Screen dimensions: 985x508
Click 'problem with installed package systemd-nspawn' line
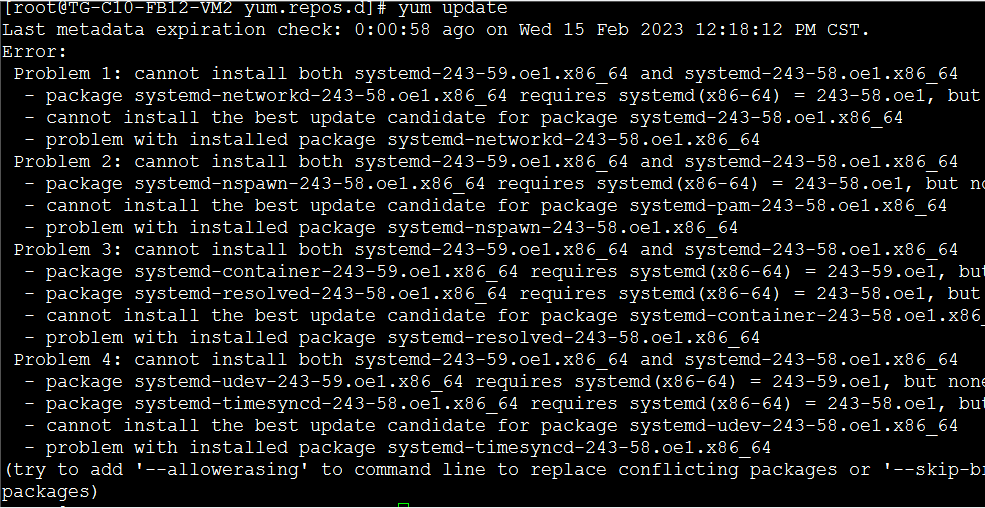[x=390, y=227]
